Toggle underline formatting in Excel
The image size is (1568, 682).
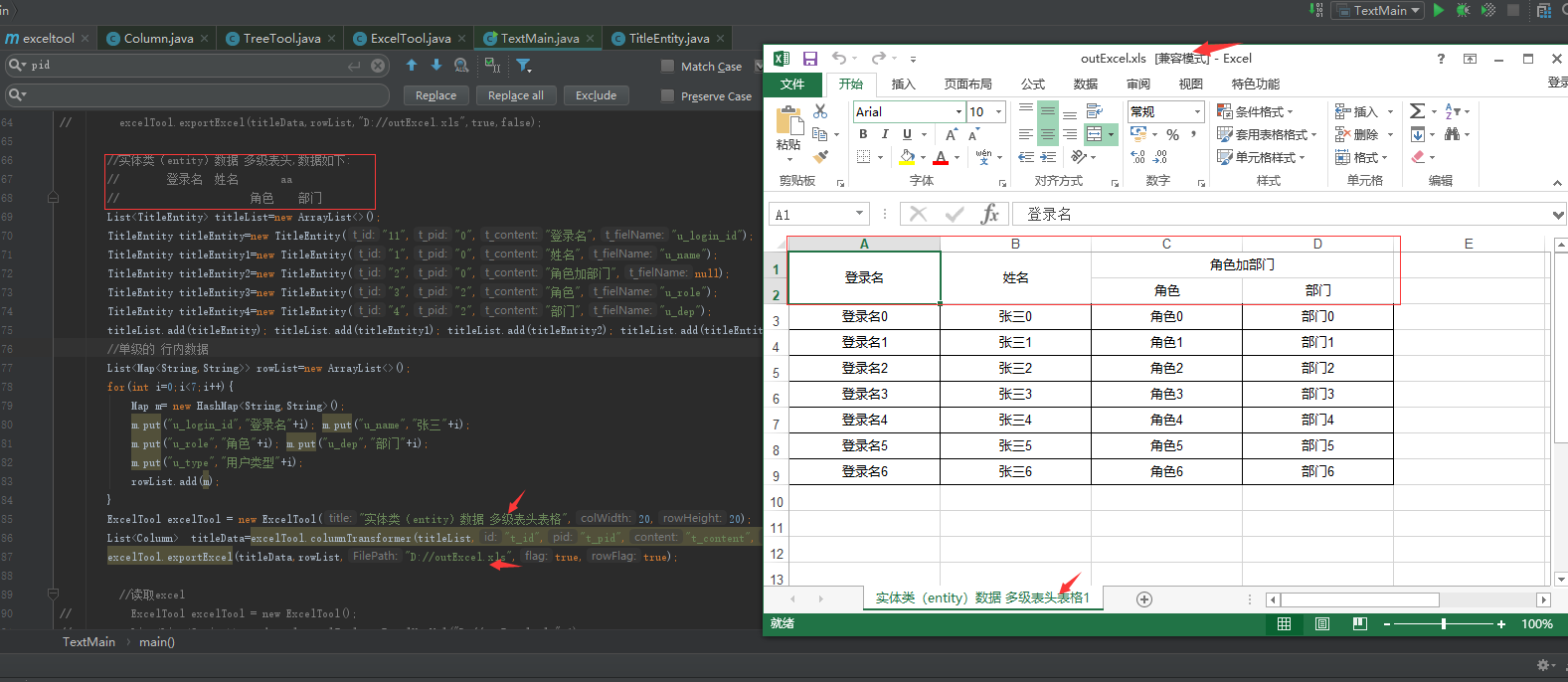coord(907,134)
